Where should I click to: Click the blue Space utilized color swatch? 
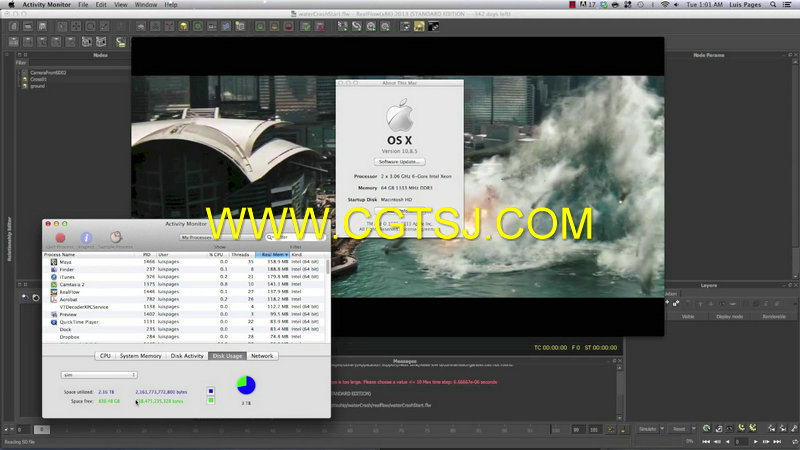211,391
